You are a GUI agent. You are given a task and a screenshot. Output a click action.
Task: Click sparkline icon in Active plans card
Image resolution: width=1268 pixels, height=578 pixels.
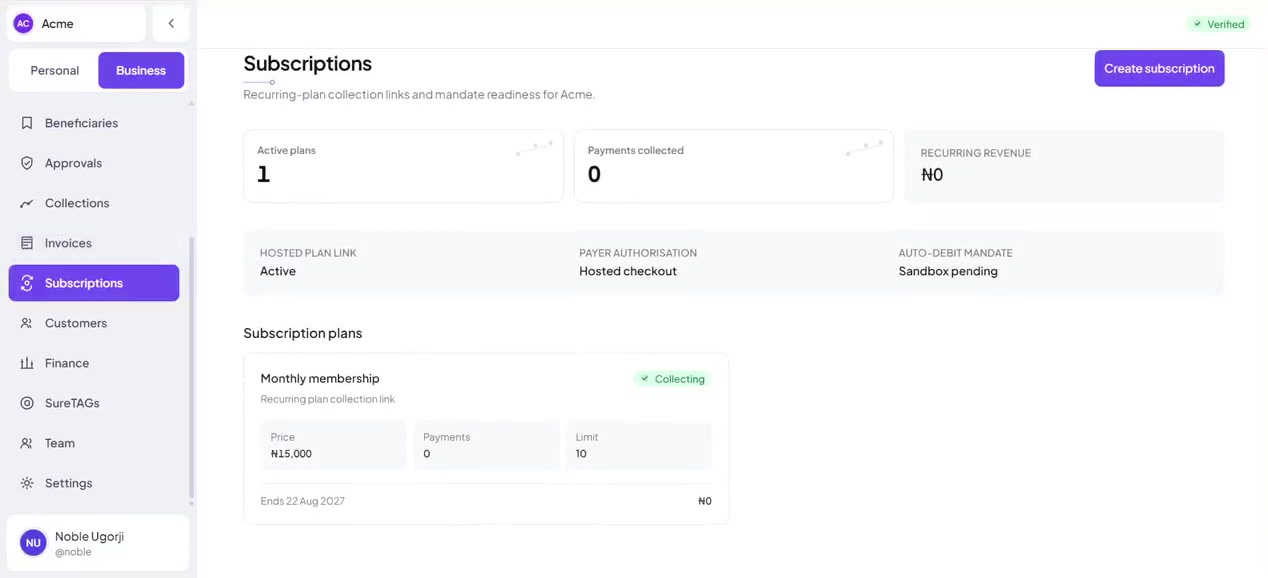(534, 149)
